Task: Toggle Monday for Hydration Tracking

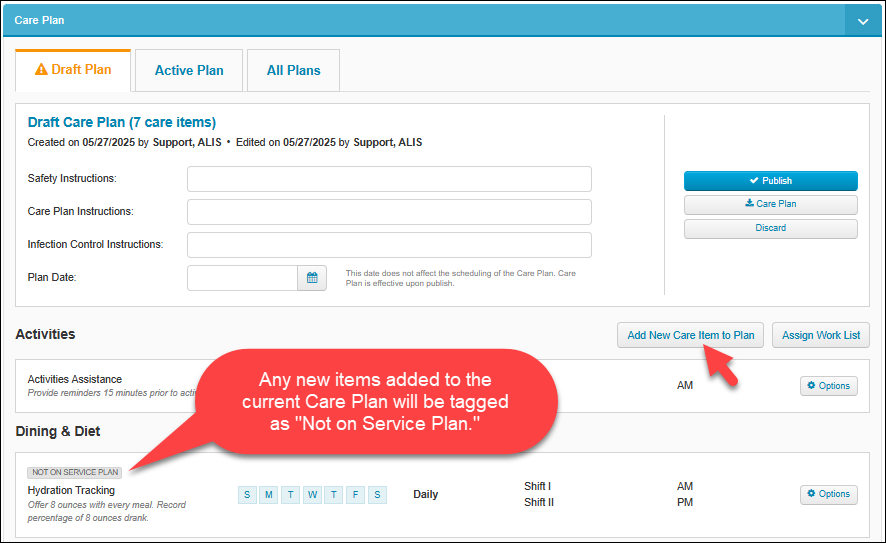Action: [268, 495]
